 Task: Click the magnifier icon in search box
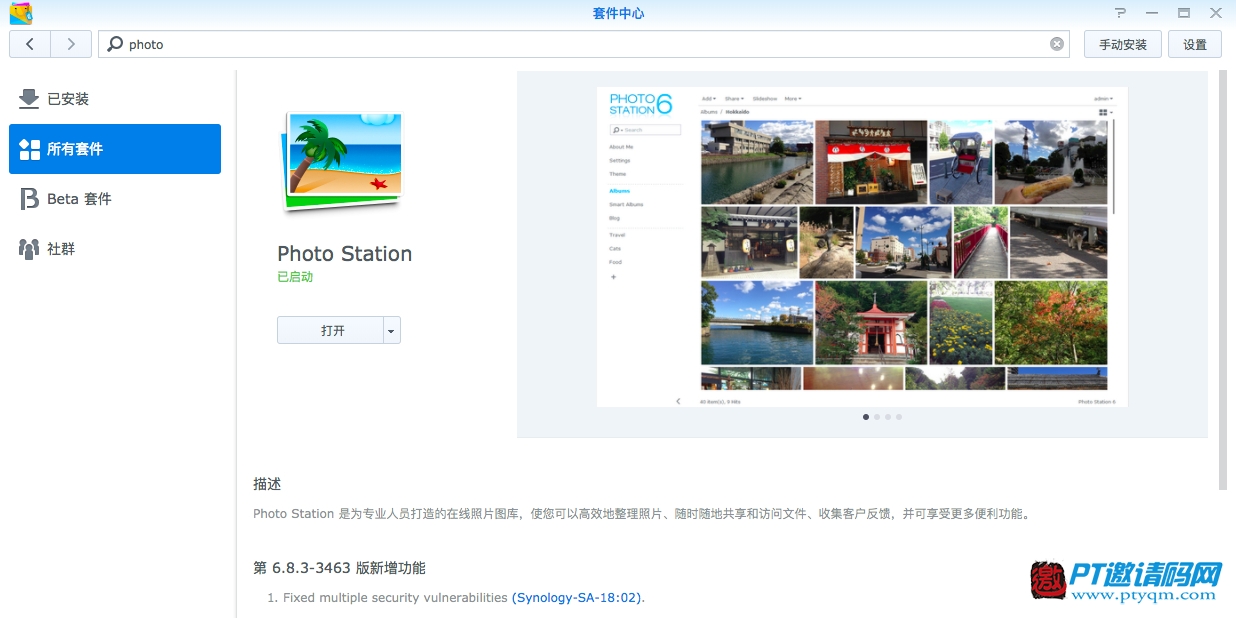coord(115,44)
